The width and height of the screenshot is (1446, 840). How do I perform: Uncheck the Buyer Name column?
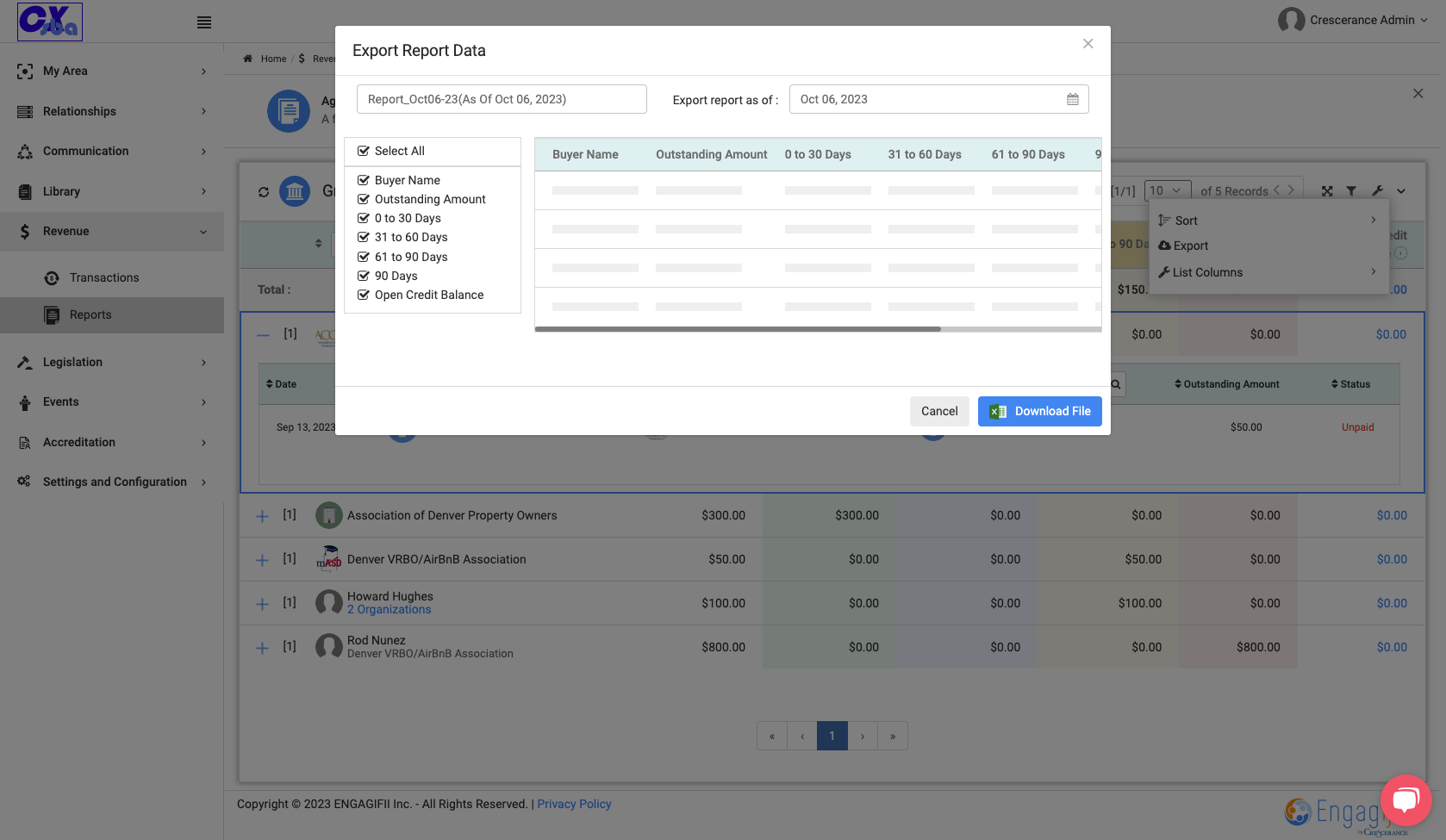[364, 180]
